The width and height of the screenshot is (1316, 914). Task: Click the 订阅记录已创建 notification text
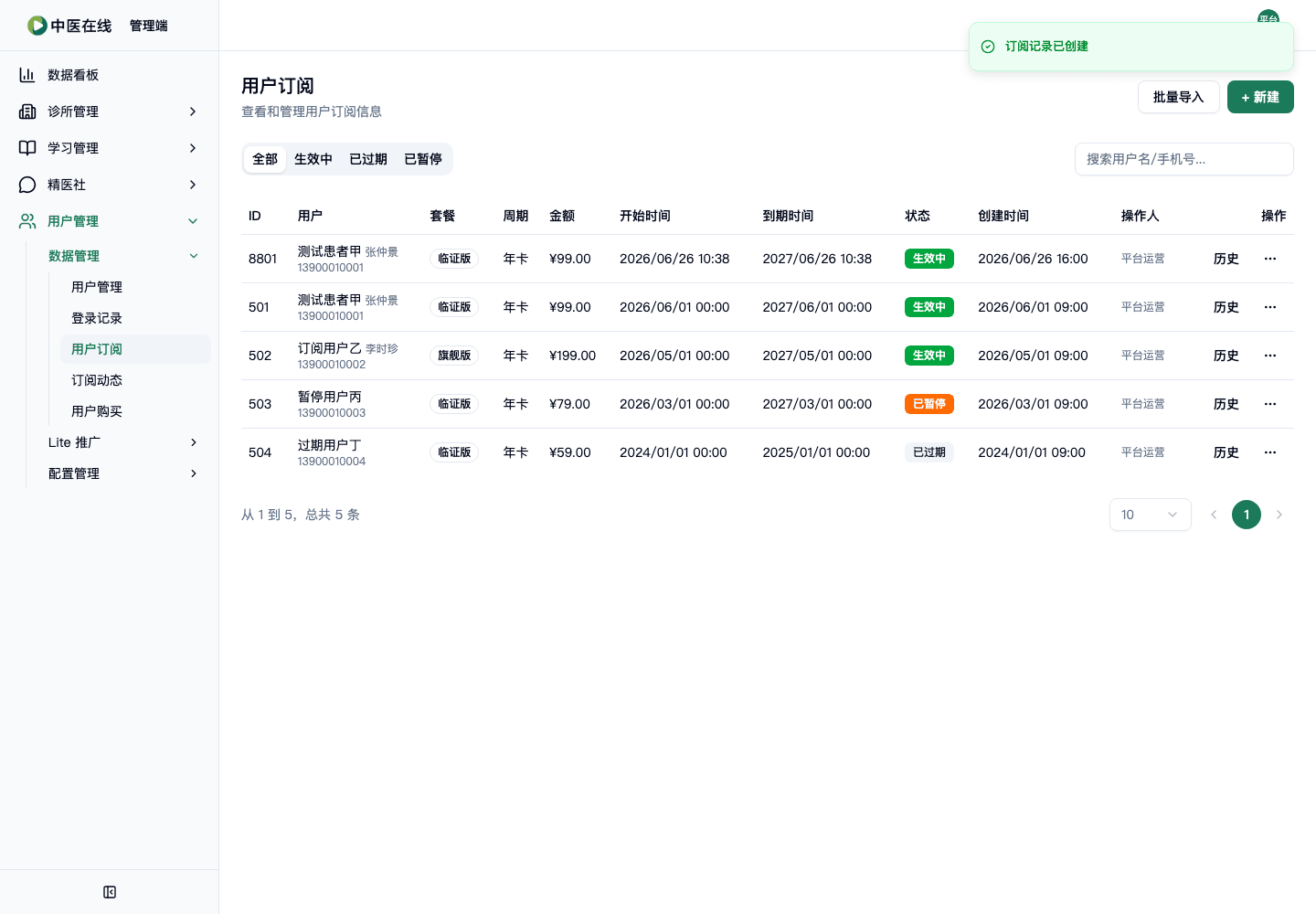tap(1046, 47)
